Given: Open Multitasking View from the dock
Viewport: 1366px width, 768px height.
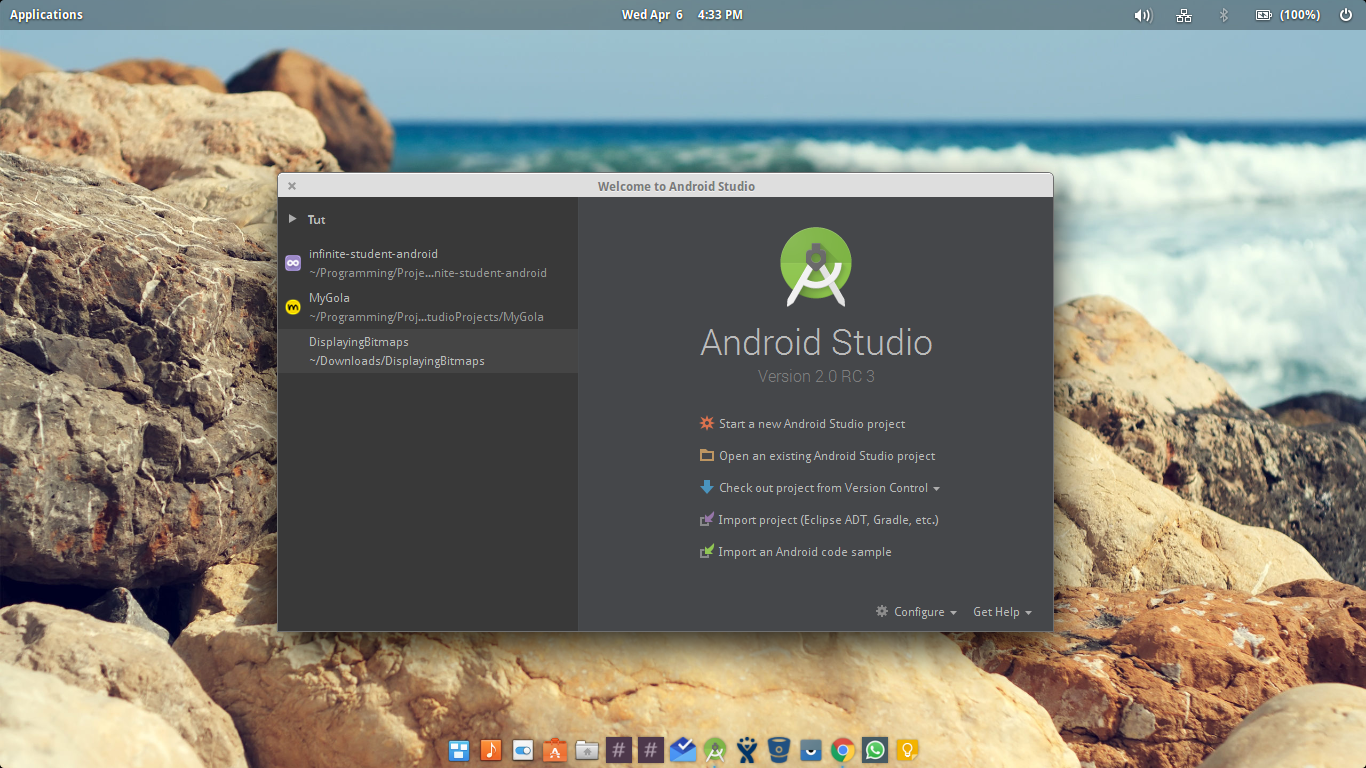Looking at the screenshot, I should (459, 750).
